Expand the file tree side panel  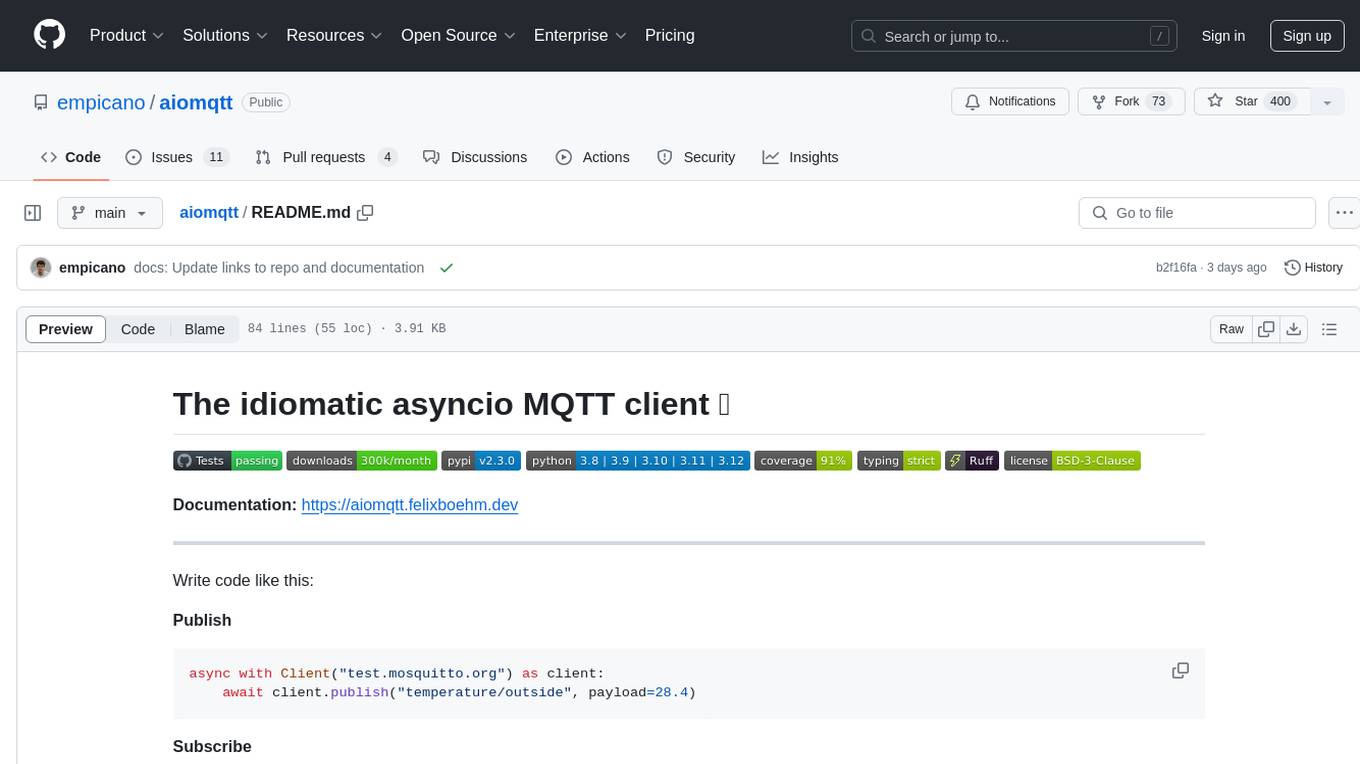pos(33,213)
